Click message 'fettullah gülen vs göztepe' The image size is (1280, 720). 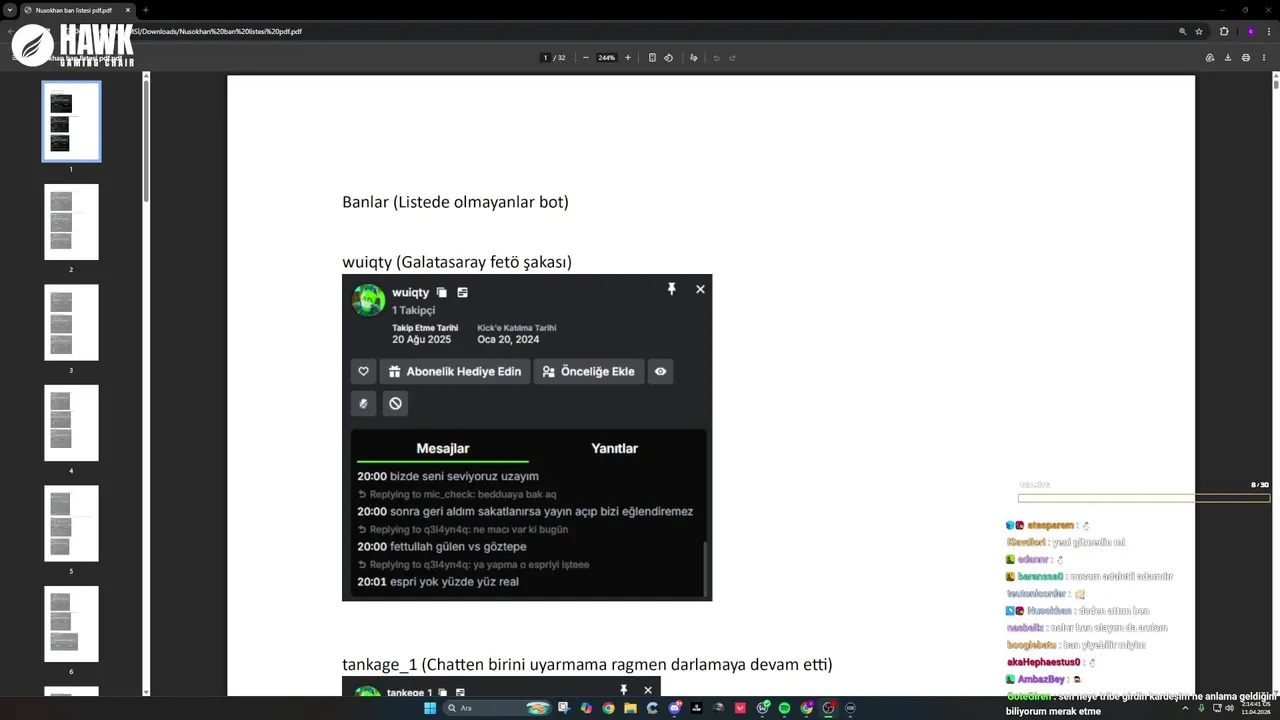coord(442,547)
